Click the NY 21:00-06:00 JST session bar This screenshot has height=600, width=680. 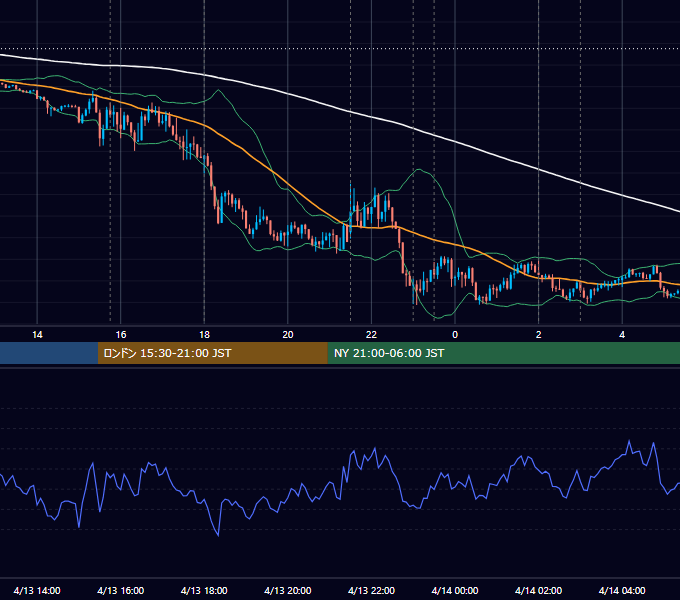503,353
